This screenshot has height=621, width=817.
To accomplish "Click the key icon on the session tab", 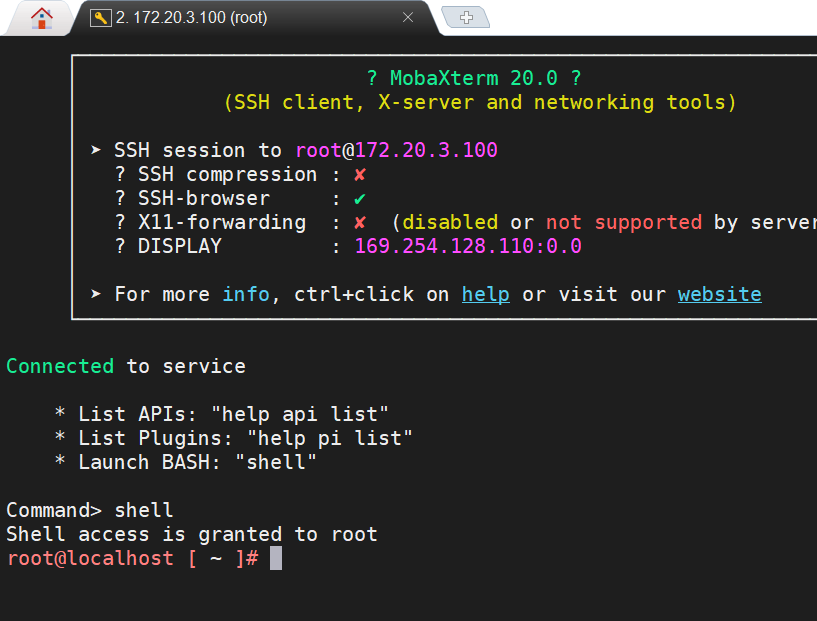I will click(x=101, y=18).
